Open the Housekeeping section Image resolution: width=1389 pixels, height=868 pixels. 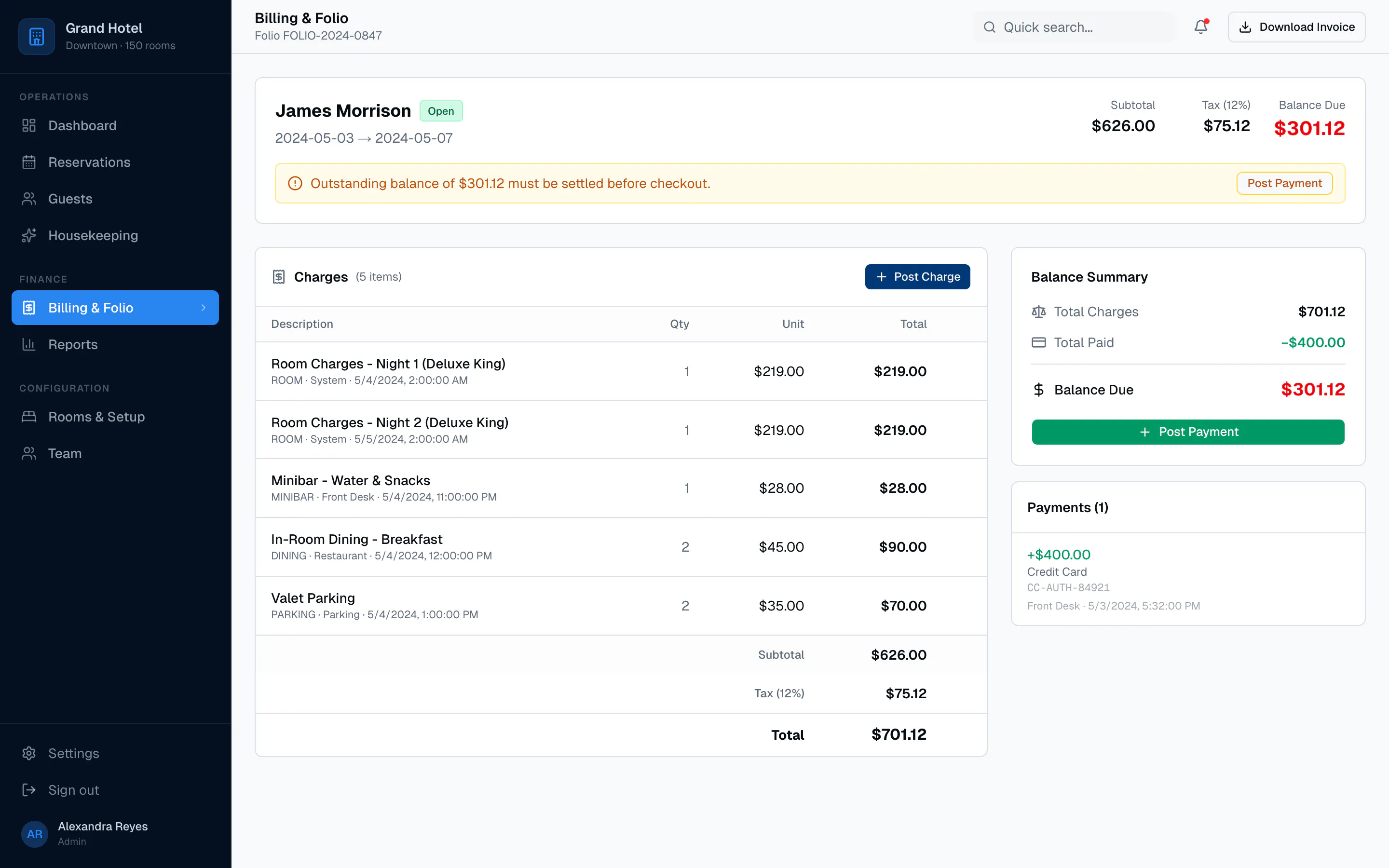click(x=115, y=235)
